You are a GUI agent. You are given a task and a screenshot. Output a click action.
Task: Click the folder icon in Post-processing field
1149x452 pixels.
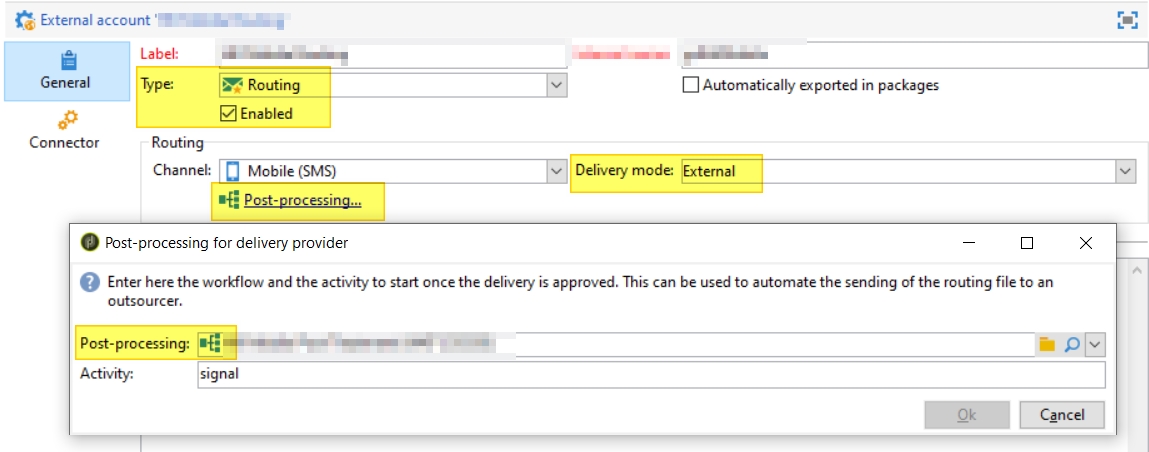click(x=1047, y=344)
